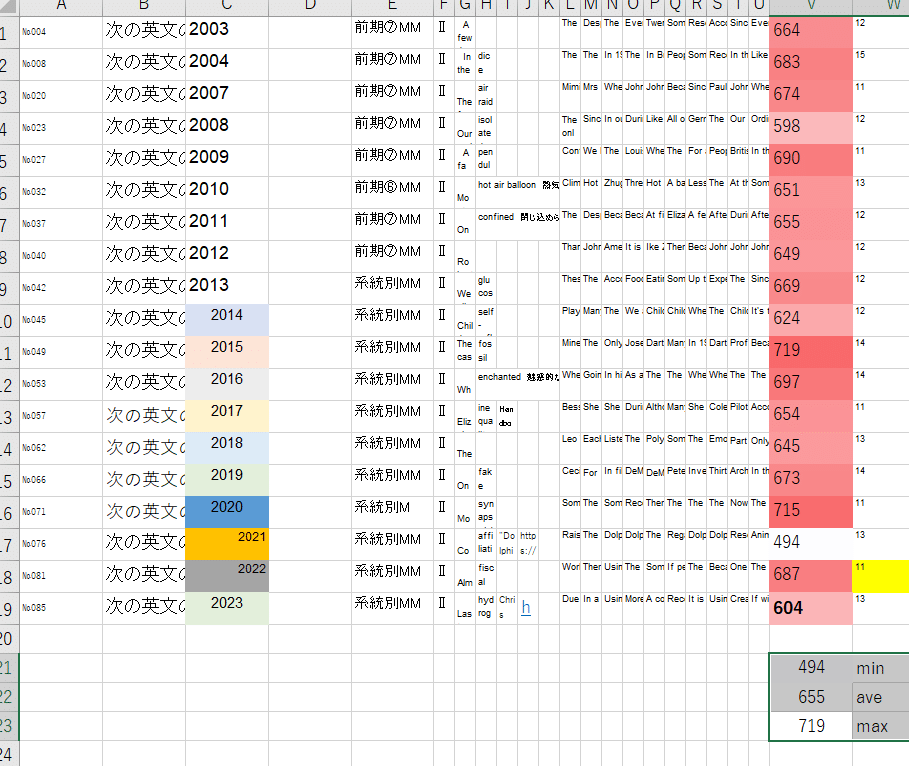This screenshot has width=909, height=766.
Task: Select the 494 cell in row 17
Action: [810, 544]
